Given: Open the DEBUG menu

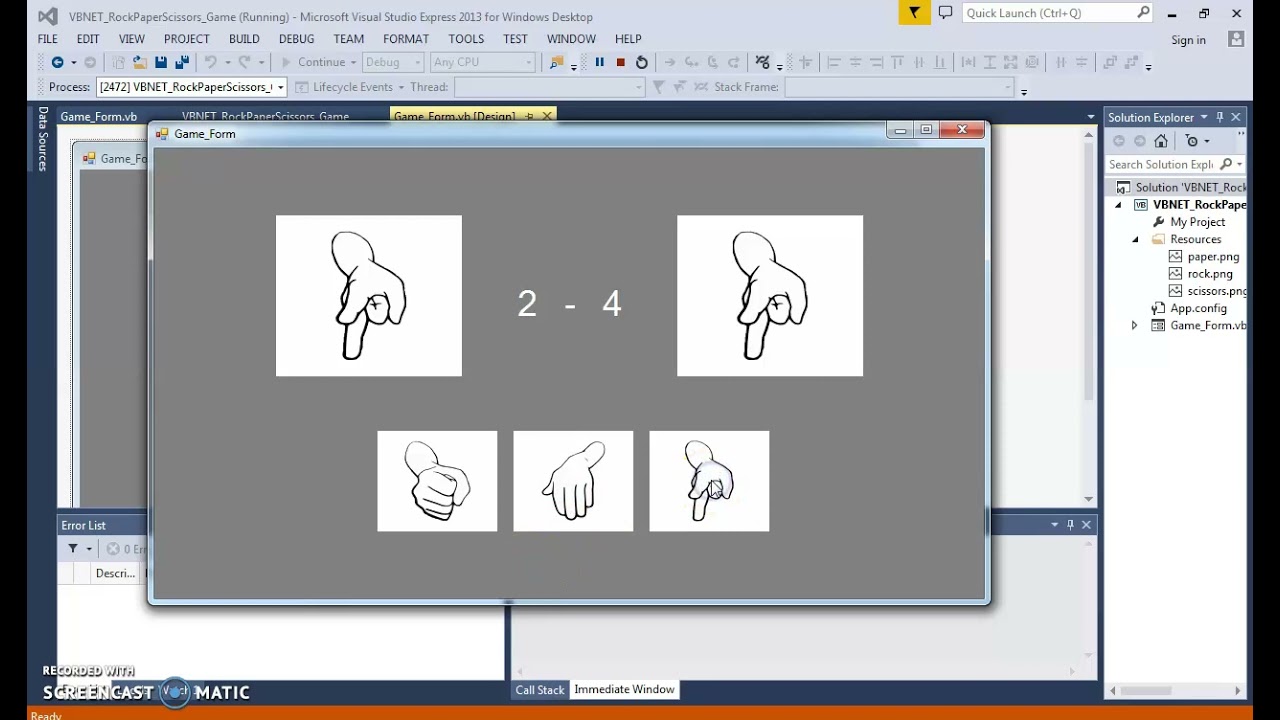Looking at the screenshot, I should click(296, 39).
